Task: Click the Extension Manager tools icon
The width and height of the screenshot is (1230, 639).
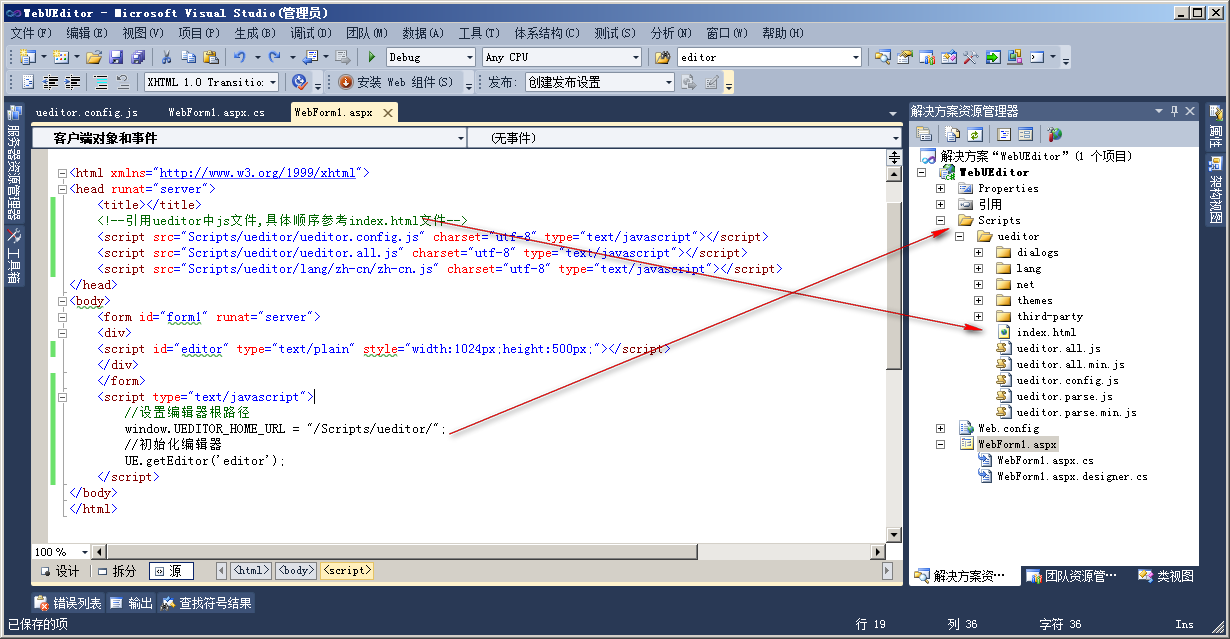Action: click(x=970, y=57)
